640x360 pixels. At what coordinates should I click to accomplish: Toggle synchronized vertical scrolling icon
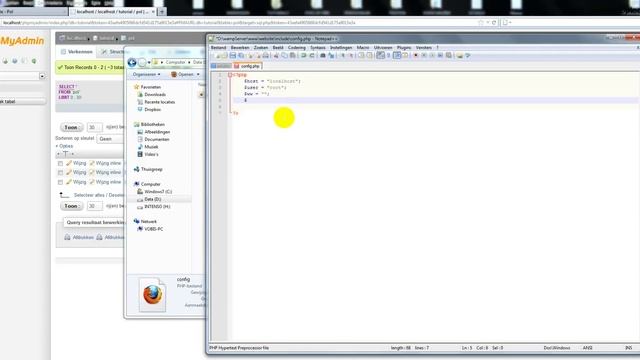[x=361, y=55]
